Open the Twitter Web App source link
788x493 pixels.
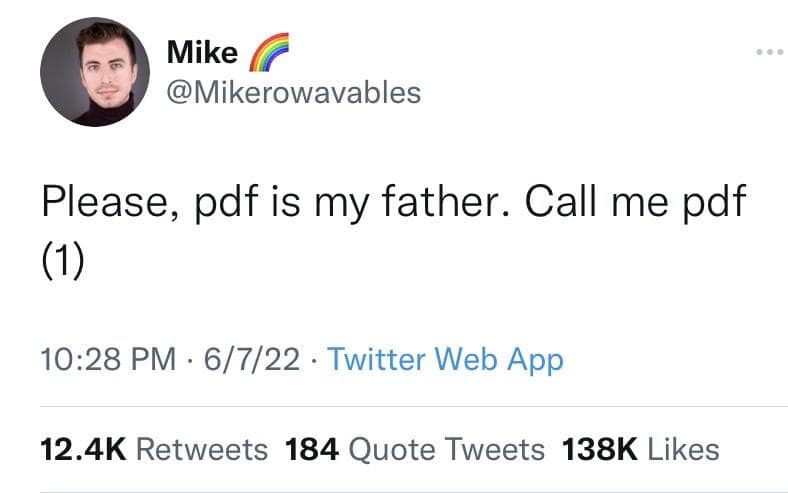[445, 360]
